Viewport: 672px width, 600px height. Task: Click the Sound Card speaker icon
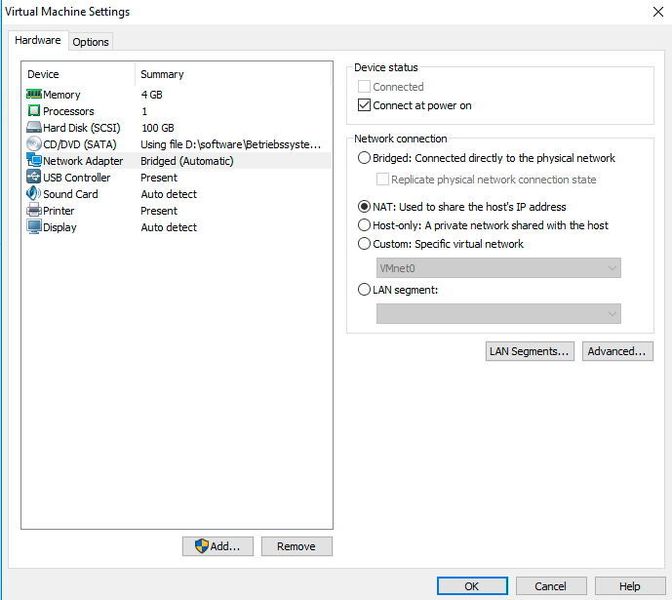34,193
